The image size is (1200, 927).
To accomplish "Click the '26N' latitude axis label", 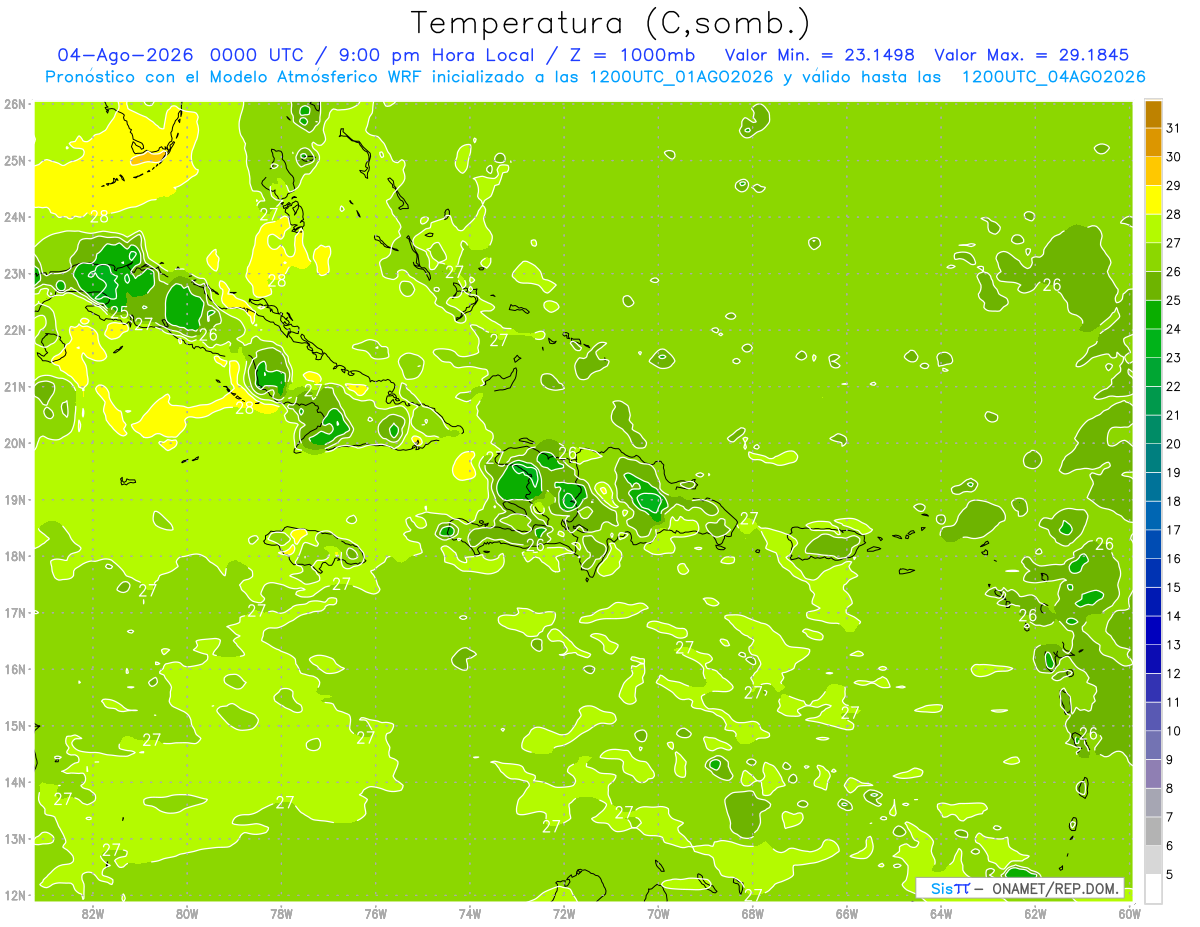I will click(x=15, y=104).
